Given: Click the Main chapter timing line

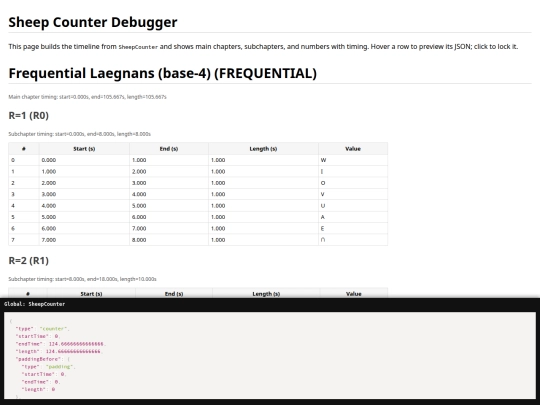Looking at the screenshot, I should click(87, 97).
